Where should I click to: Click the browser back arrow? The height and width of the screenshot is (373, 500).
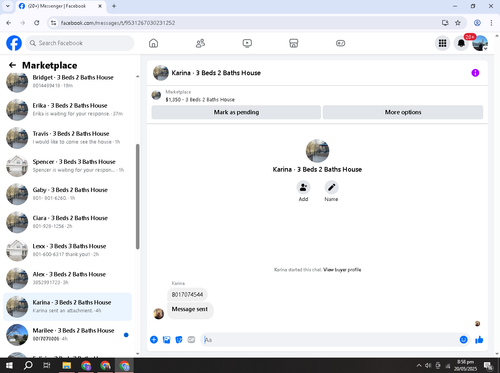[9, 23]
